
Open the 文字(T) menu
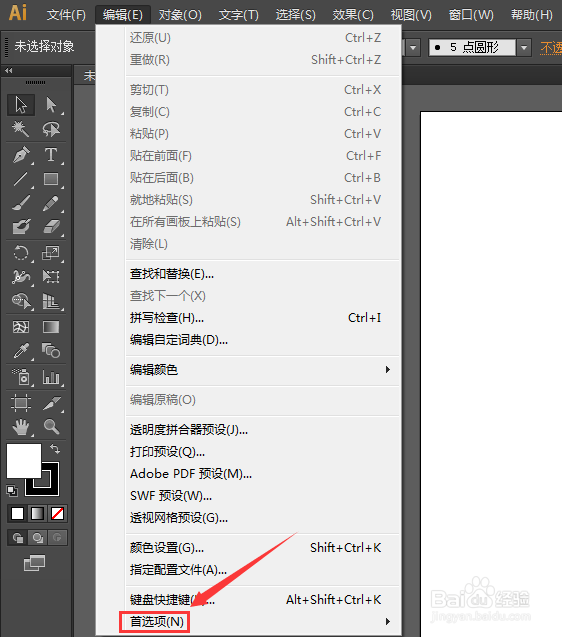239,15
